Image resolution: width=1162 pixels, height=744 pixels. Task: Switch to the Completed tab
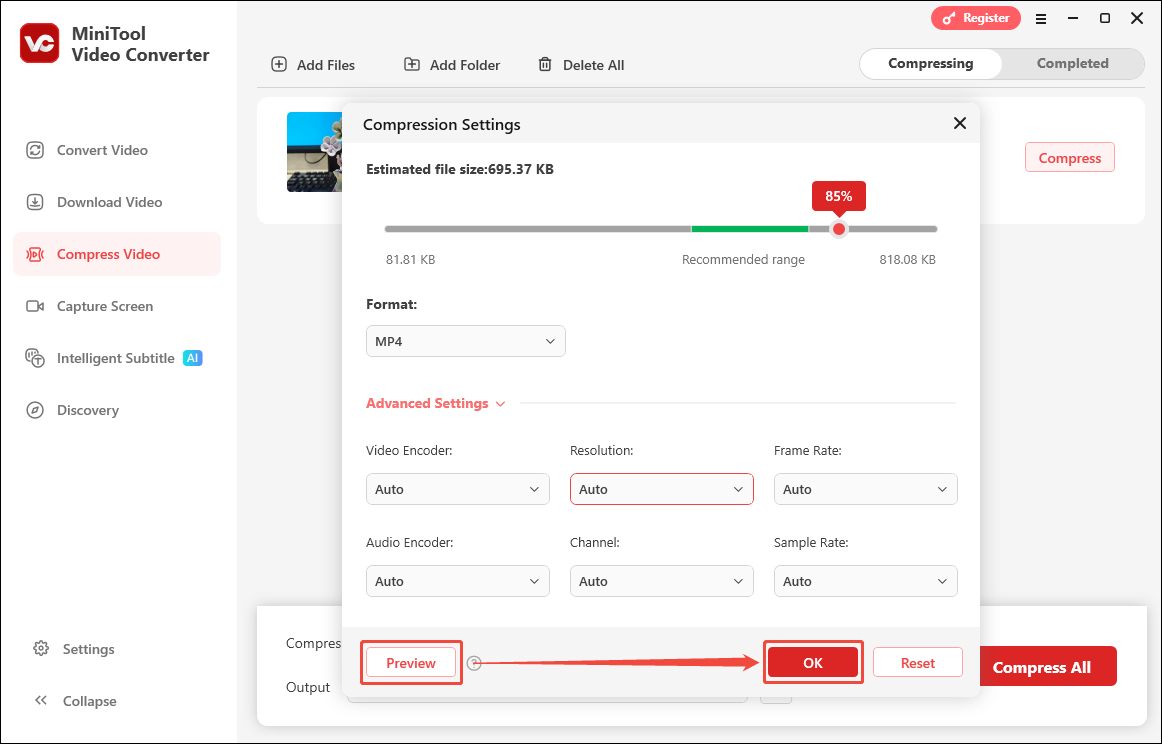pos(1072,63)
